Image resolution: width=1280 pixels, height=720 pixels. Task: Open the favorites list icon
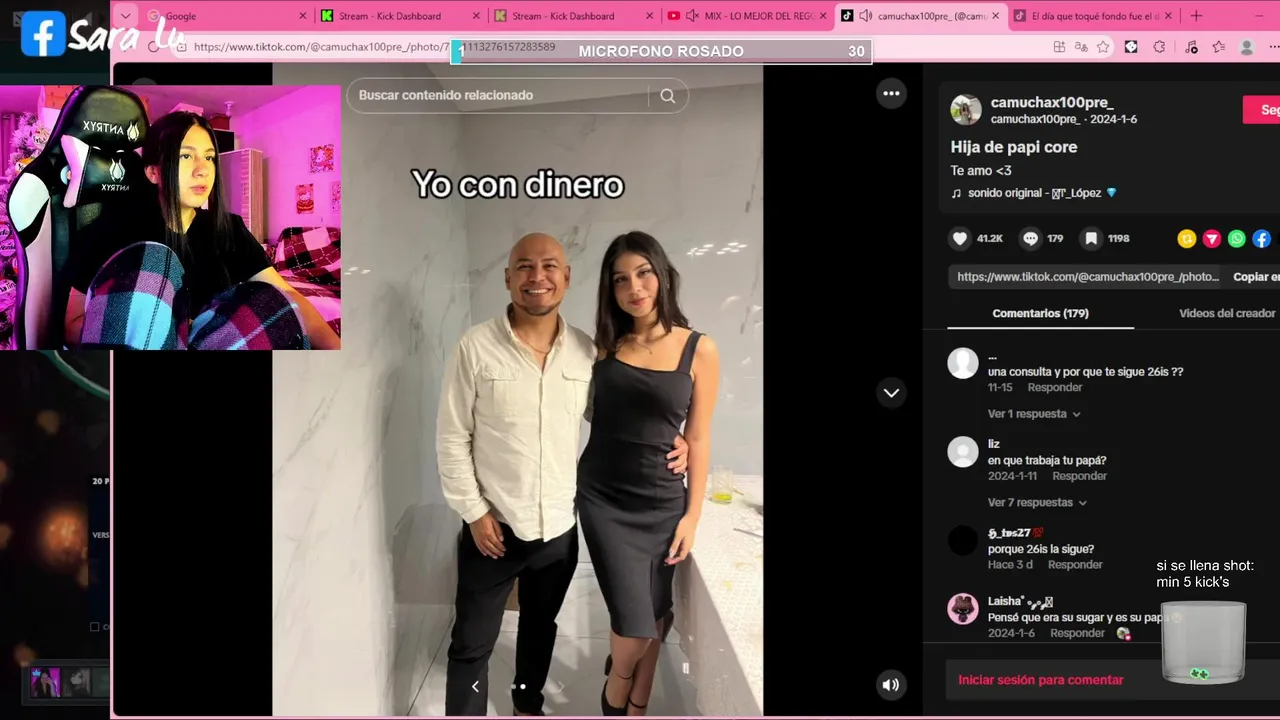(x=1218, y=47)
